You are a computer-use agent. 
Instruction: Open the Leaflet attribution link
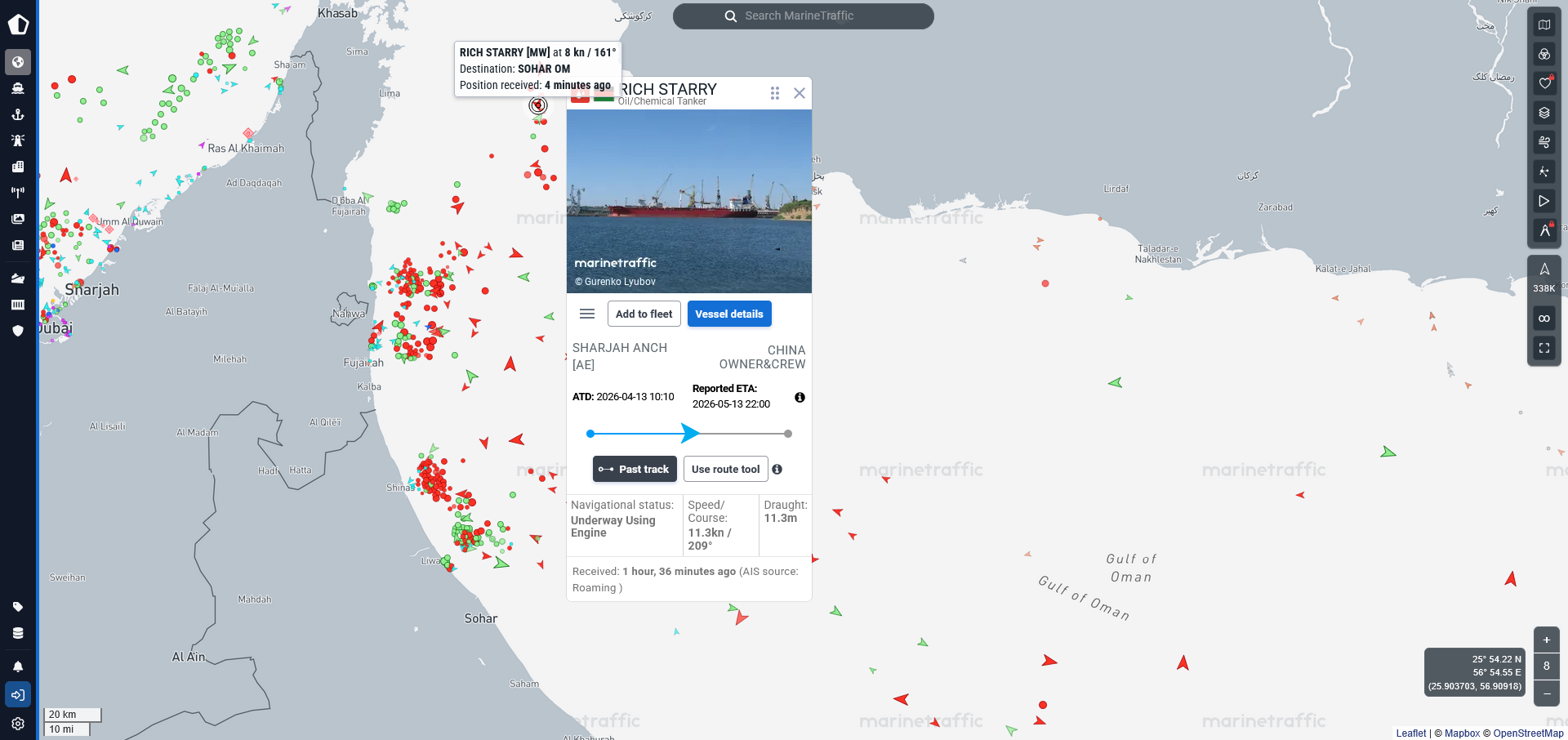tap(1411, 733)
